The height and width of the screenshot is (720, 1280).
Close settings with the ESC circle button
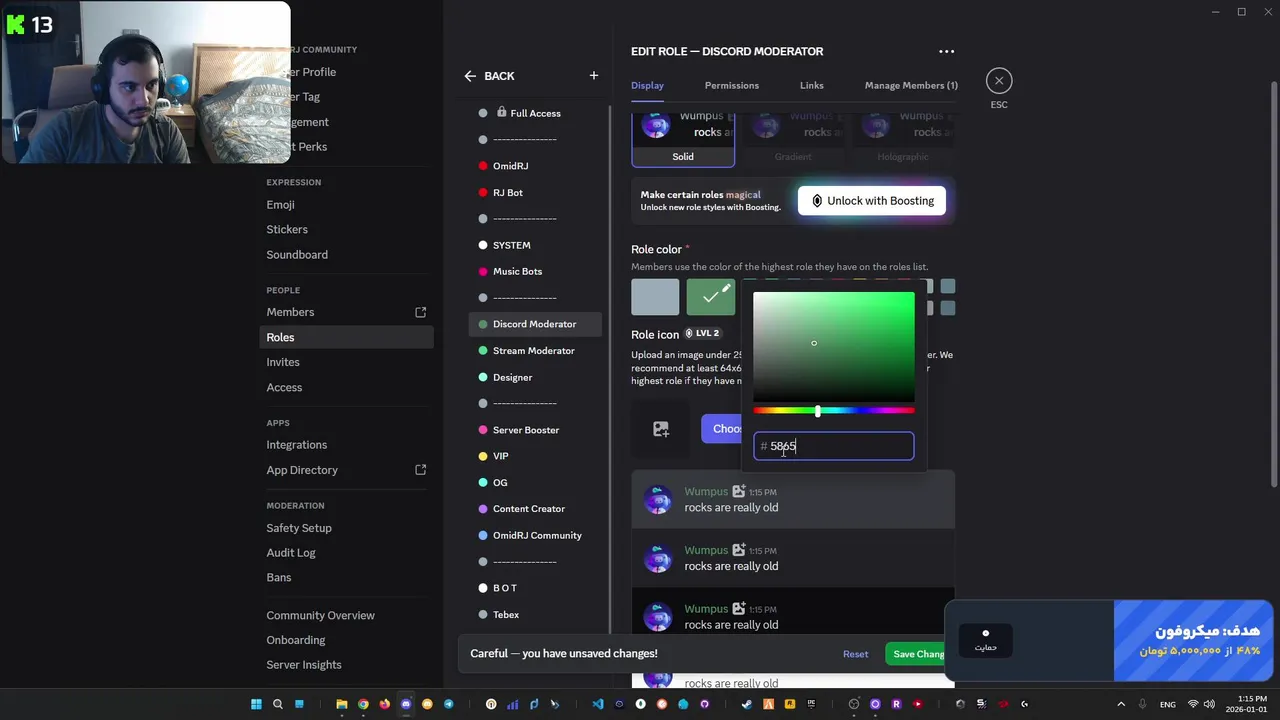999,81
